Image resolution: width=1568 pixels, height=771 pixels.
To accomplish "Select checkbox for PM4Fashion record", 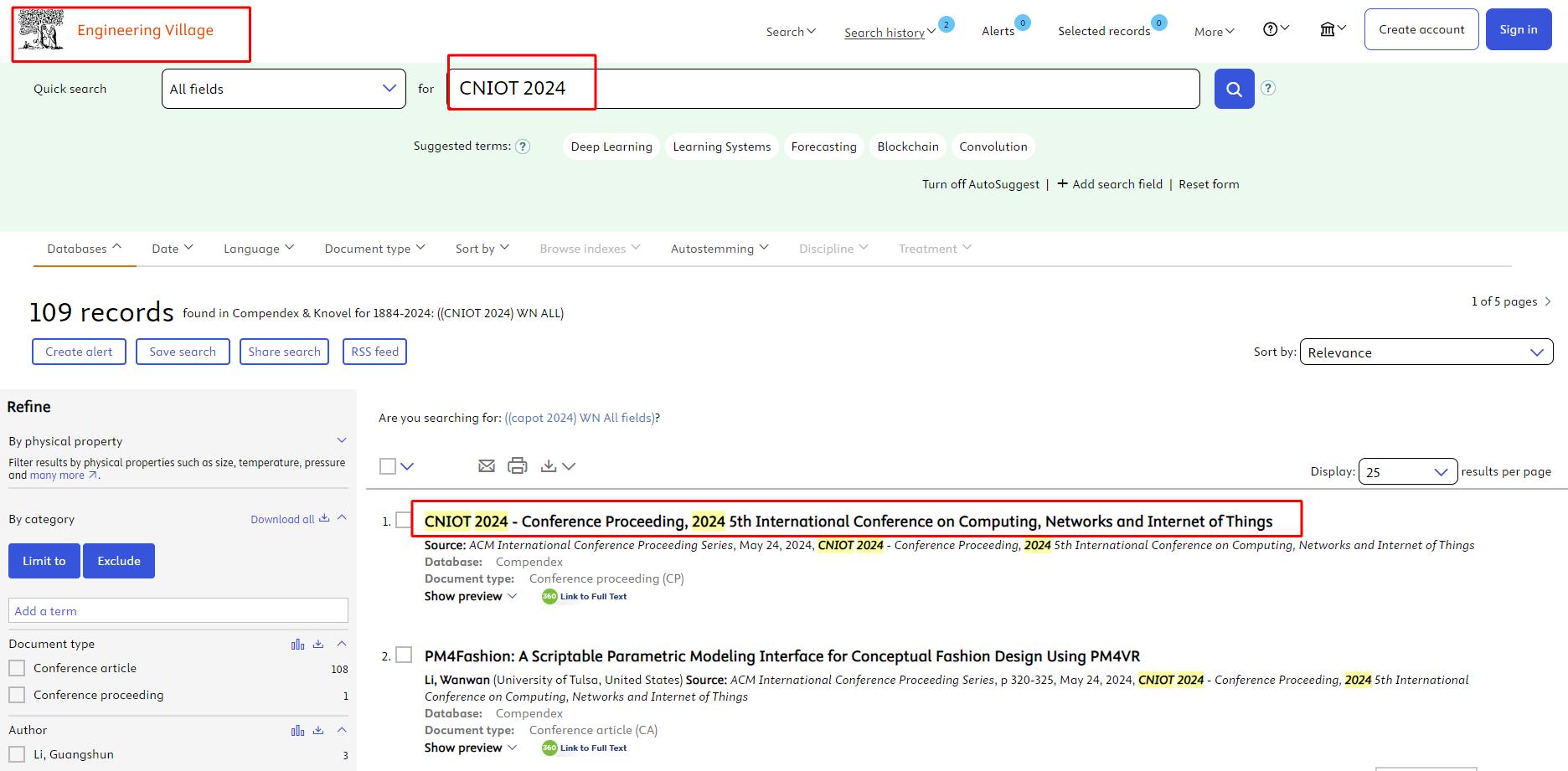I will tap(404, 655).
